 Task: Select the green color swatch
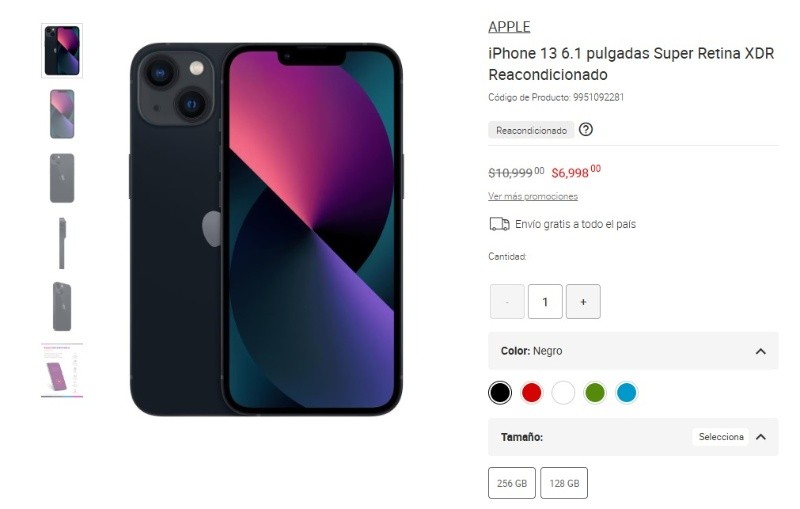click(595, 393)
